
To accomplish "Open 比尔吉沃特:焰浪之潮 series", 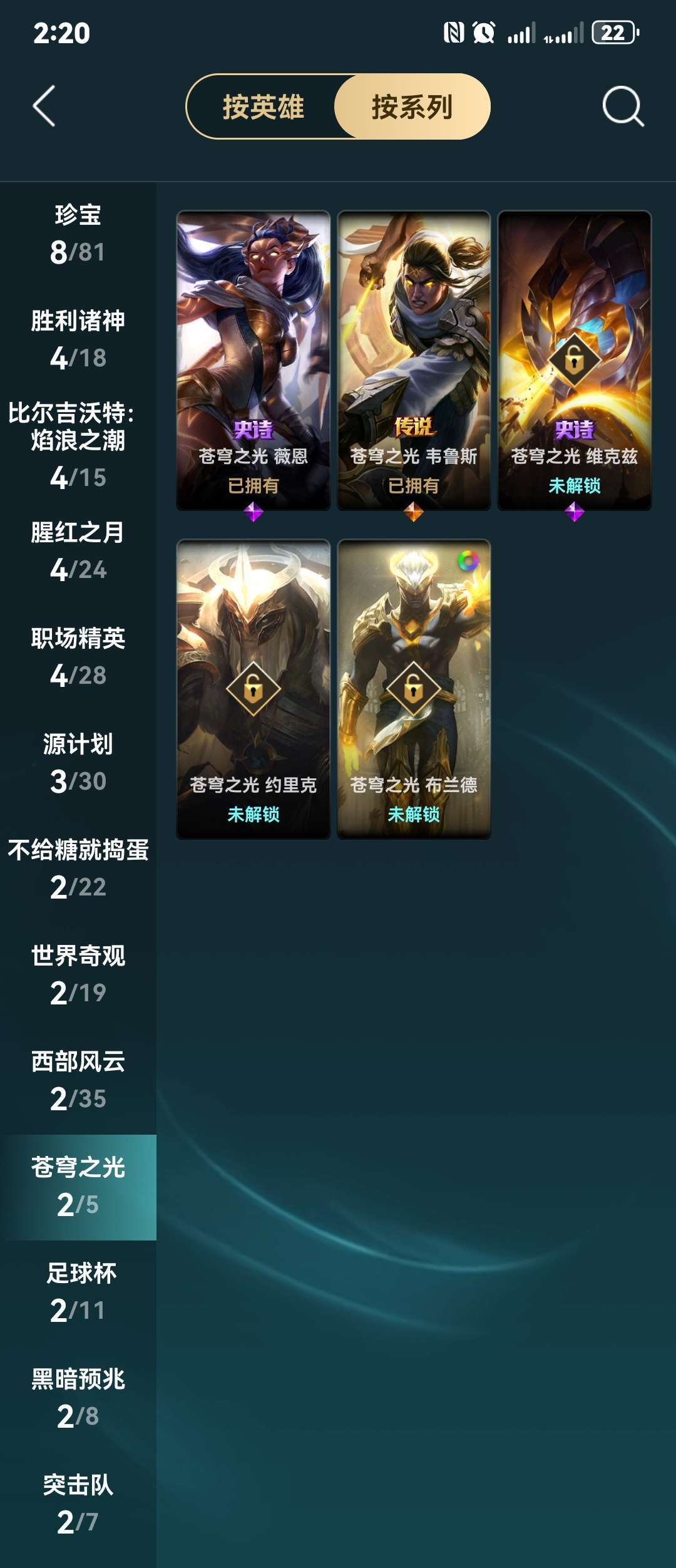I will point(78,445).
